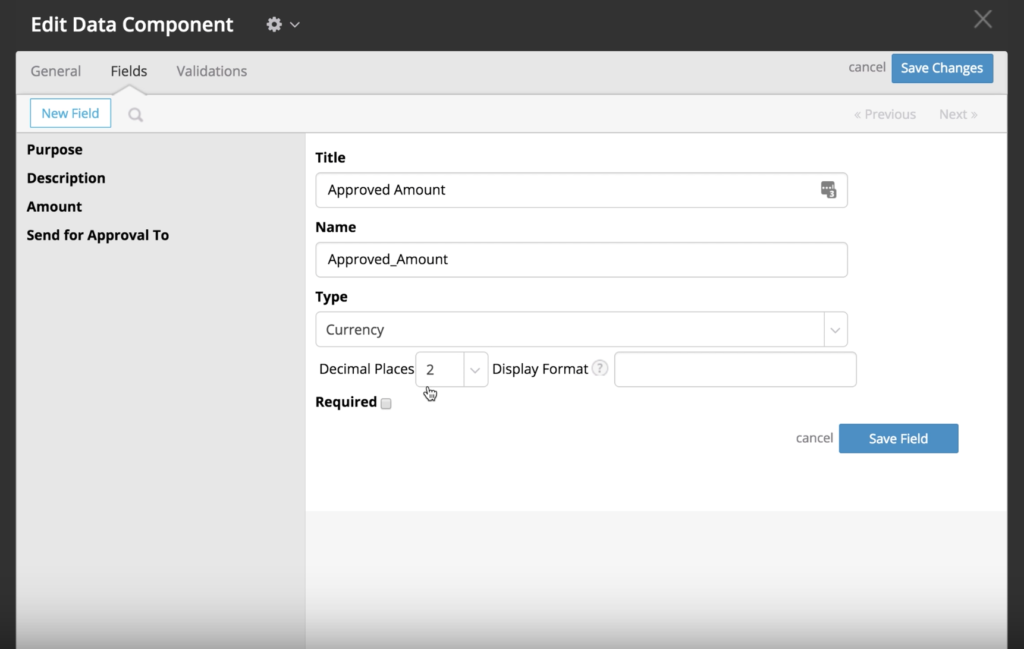Click the cancel link near Save Field

click(x=814, y=437)
